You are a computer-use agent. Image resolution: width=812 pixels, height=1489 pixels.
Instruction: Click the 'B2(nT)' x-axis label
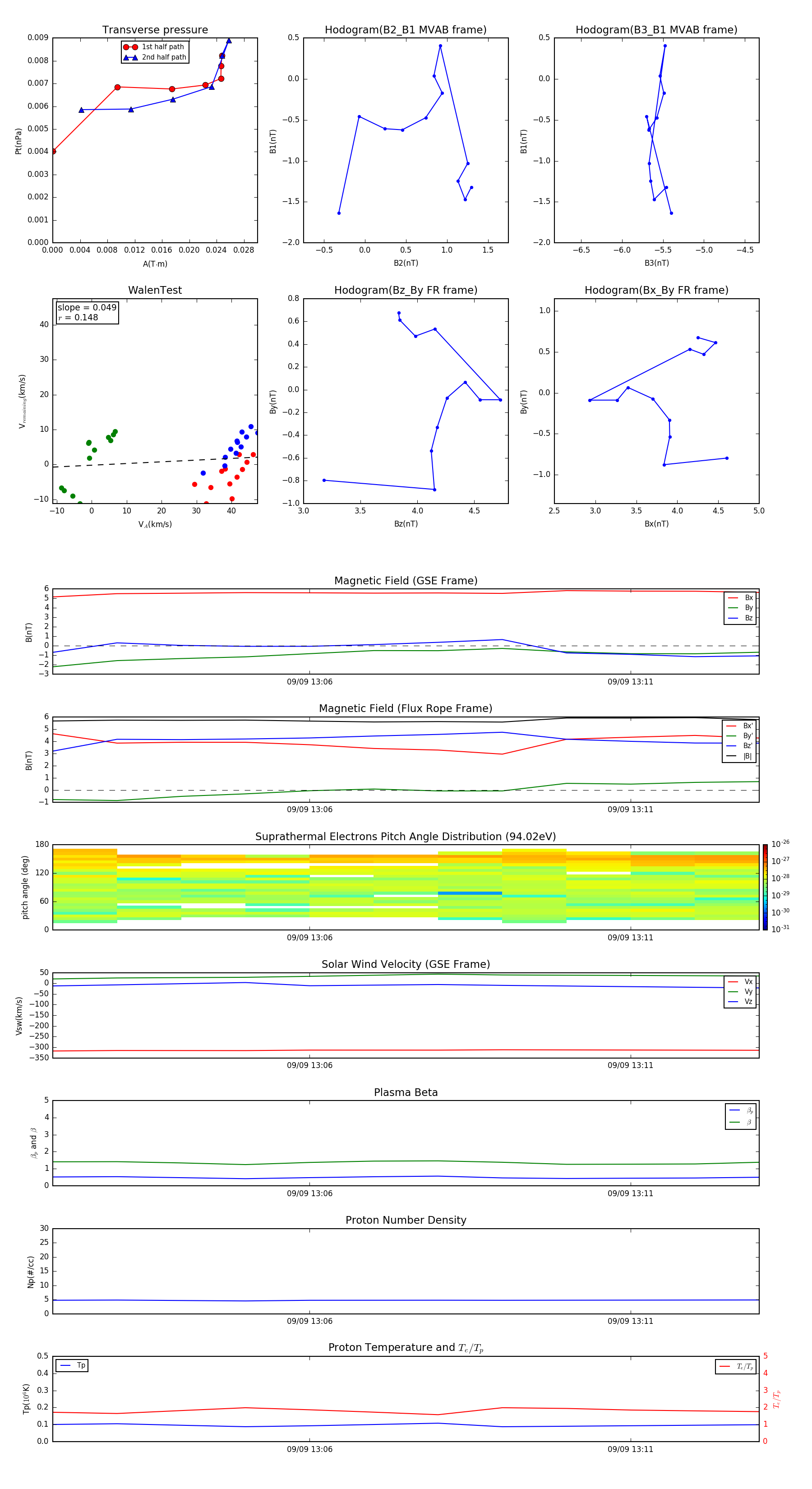(x=406, y=263)
